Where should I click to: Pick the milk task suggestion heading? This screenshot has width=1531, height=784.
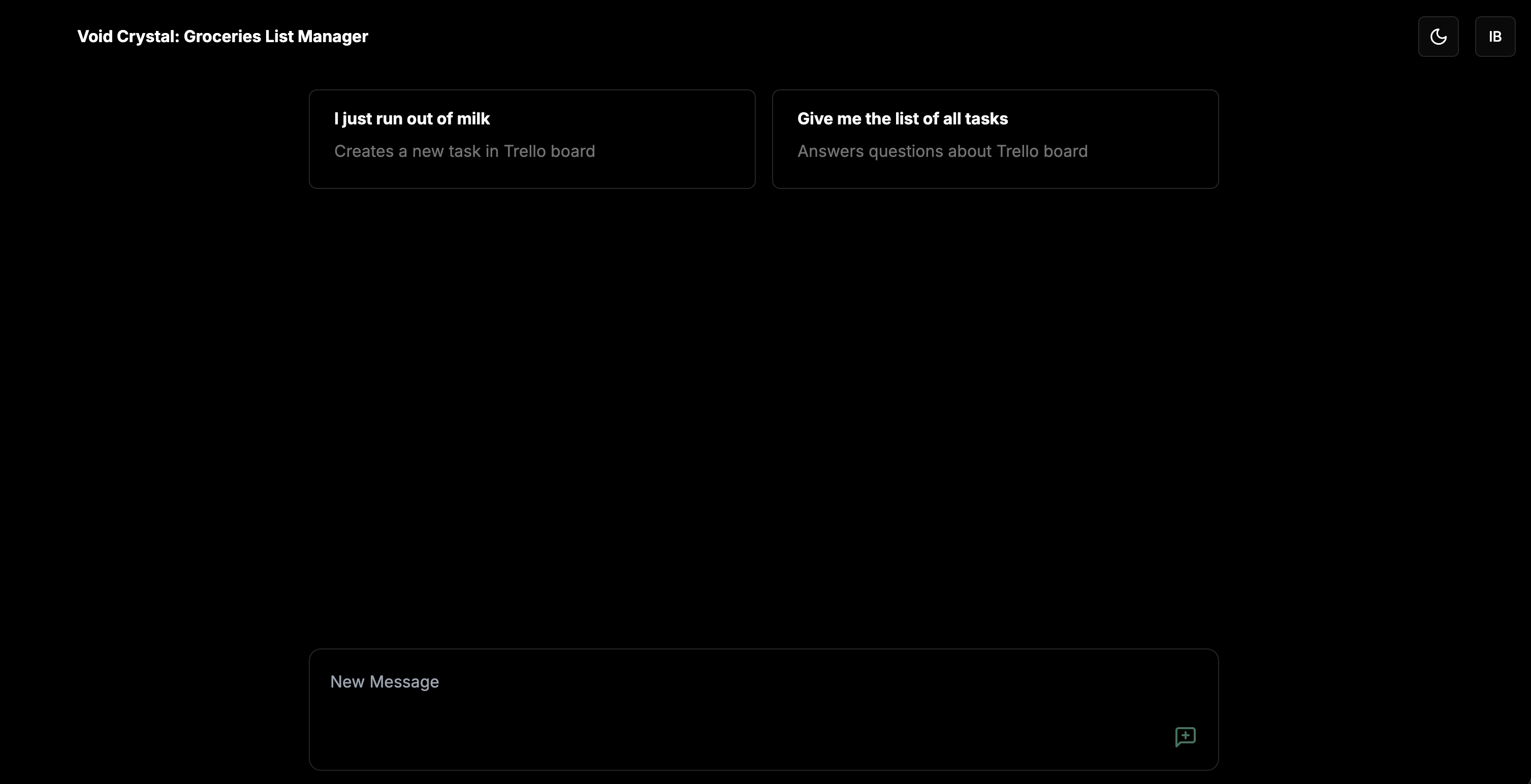click(x=412, y=119)
